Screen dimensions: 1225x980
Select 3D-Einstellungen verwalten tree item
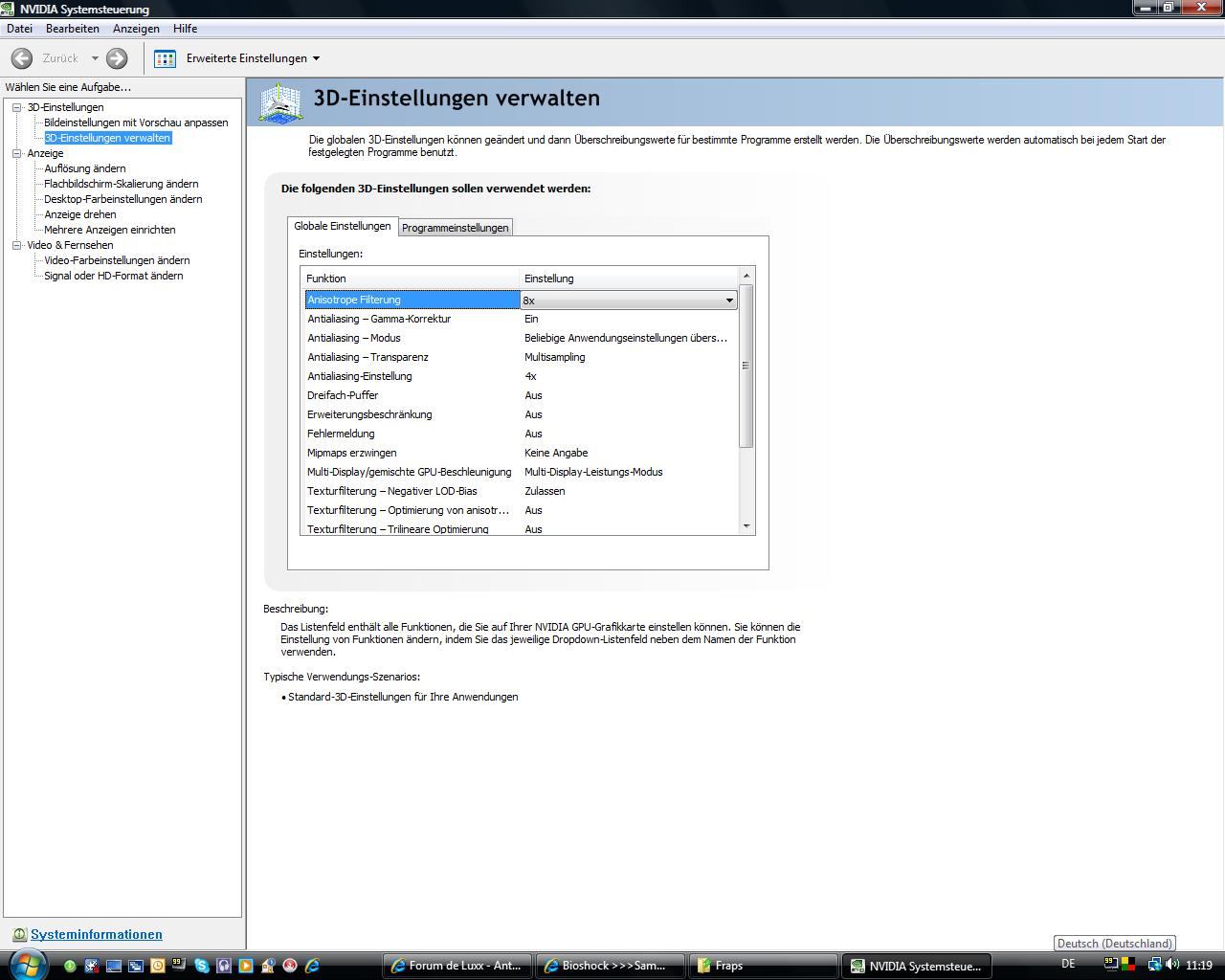(x=107, y=138)
